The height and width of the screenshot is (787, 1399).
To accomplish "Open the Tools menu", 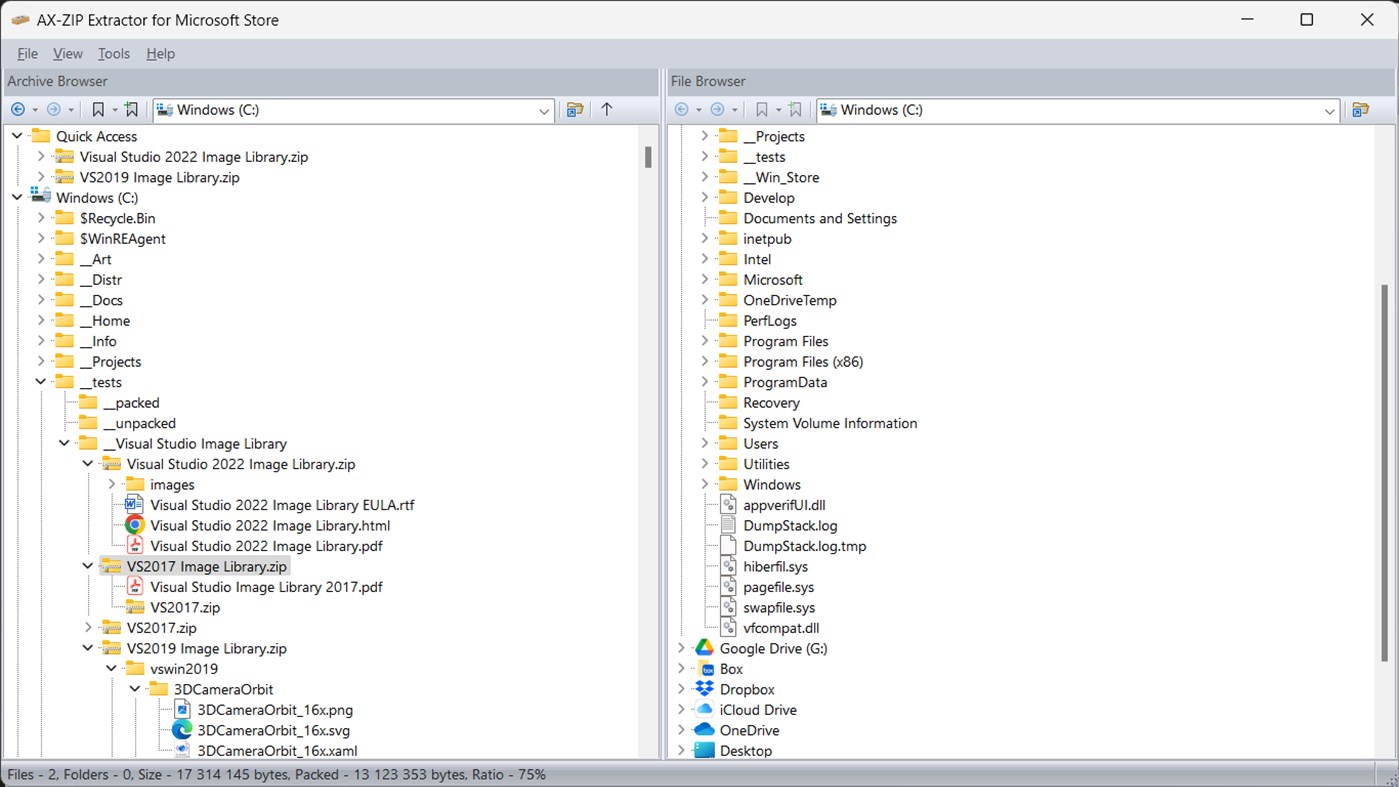I will pyautogui.click(x=113, y=54).
